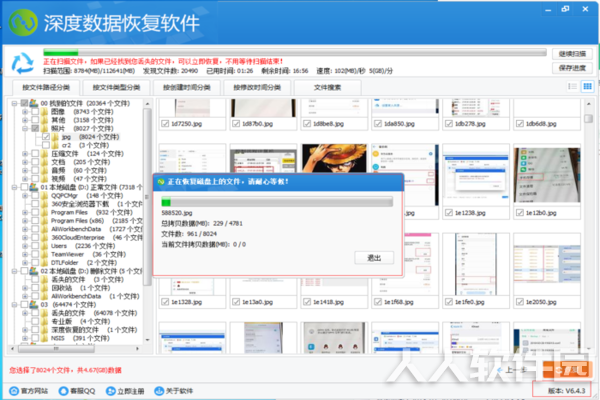
Task: Expand the 图像 (8743个文件) node
Action: (x=25, y=112)
